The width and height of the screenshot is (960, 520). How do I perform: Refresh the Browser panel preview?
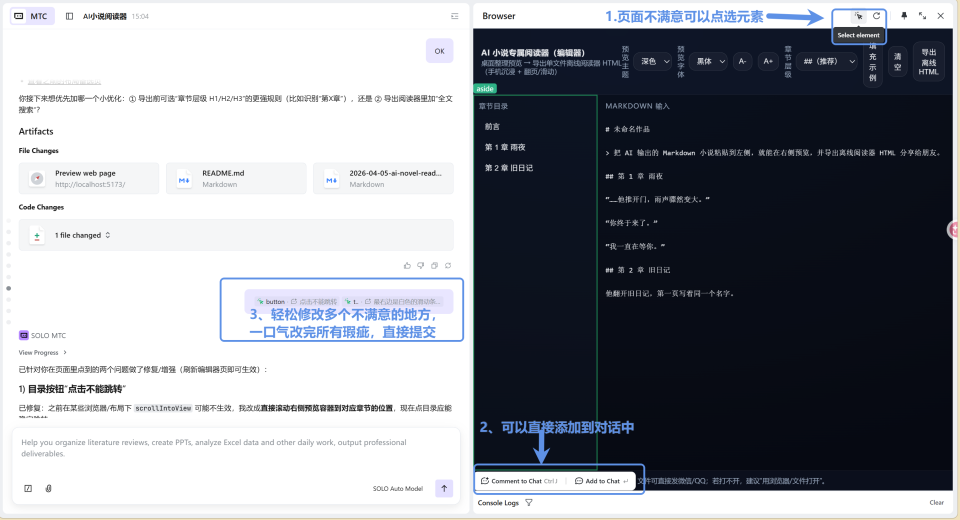[x=876, y=17]
